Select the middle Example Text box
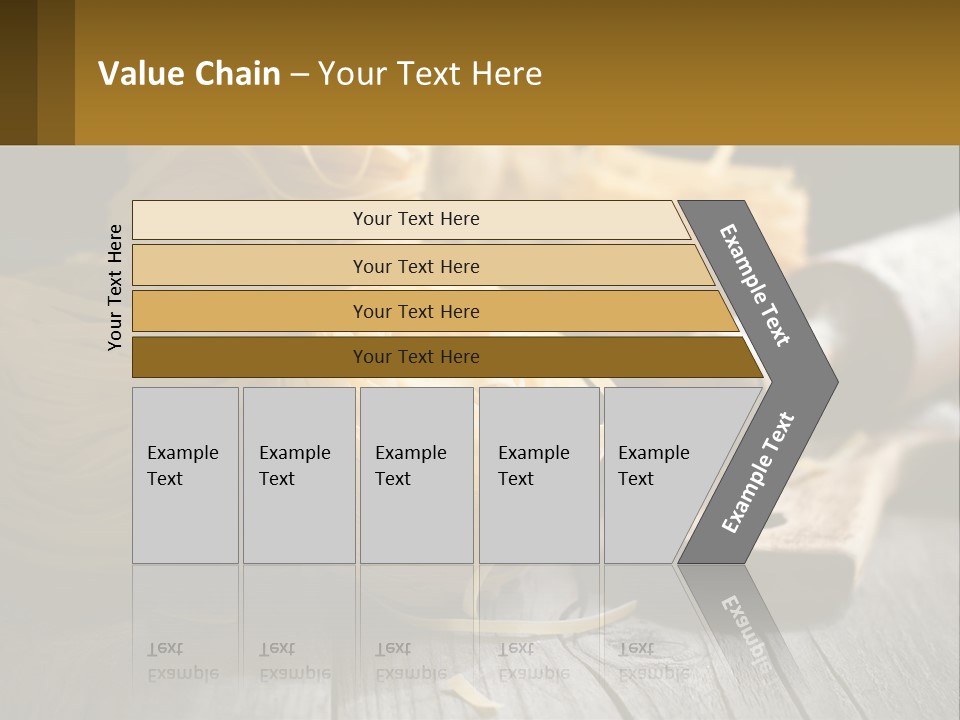Image resolution: width=960 pixels, height=720 pixels. (x=416, y=475)
